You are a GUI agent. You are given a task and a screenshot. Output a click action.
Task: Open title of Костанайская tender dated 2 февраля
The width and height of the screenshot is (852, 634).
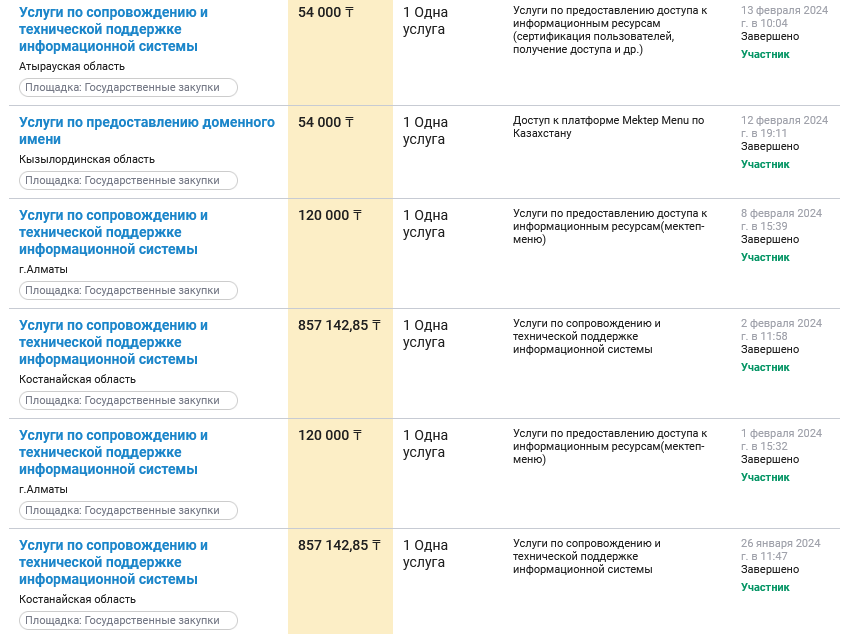tap(113, 342)
